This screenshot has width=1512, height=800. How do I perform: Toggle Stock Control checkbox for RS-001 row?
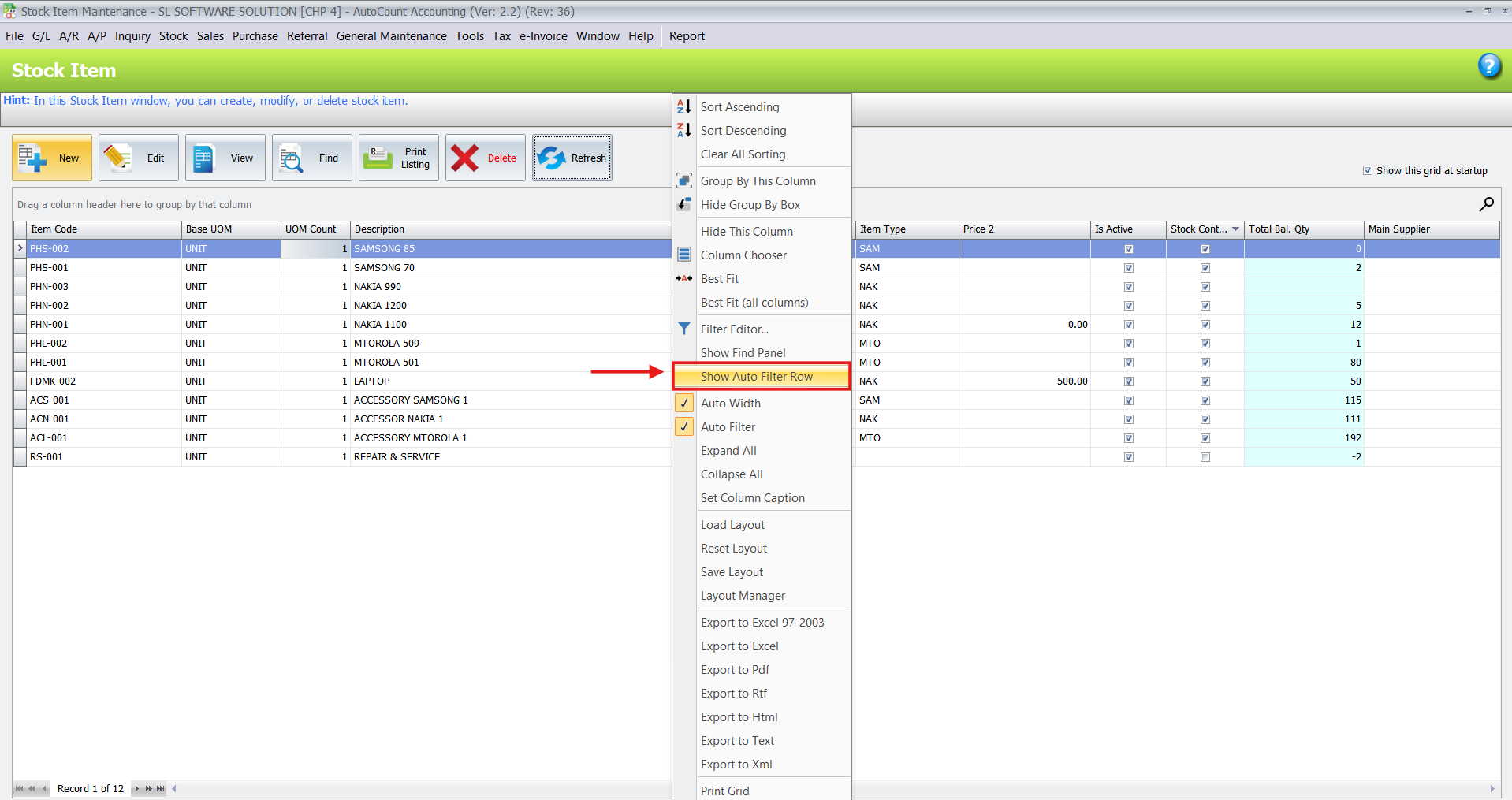1205,457
